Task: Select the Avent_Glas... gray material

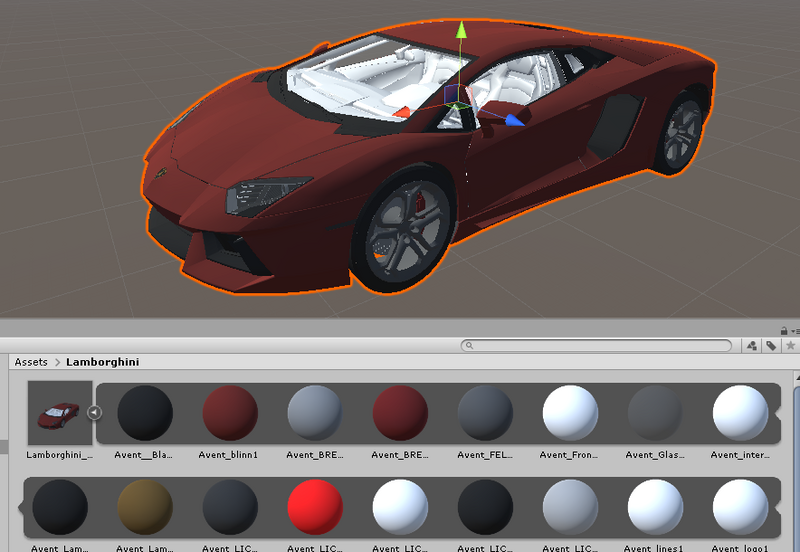Action: pyautogui.click(x=655, y=413)
